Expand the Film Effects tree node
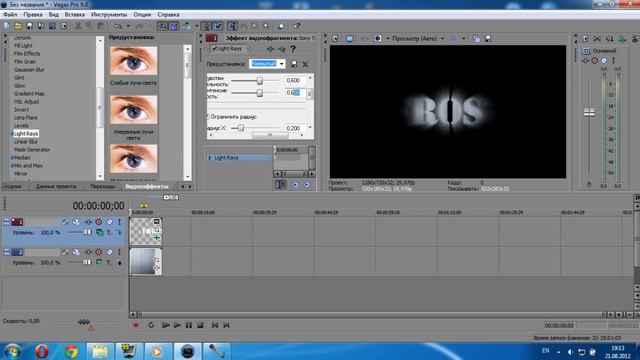 click(x=12, y=54)
